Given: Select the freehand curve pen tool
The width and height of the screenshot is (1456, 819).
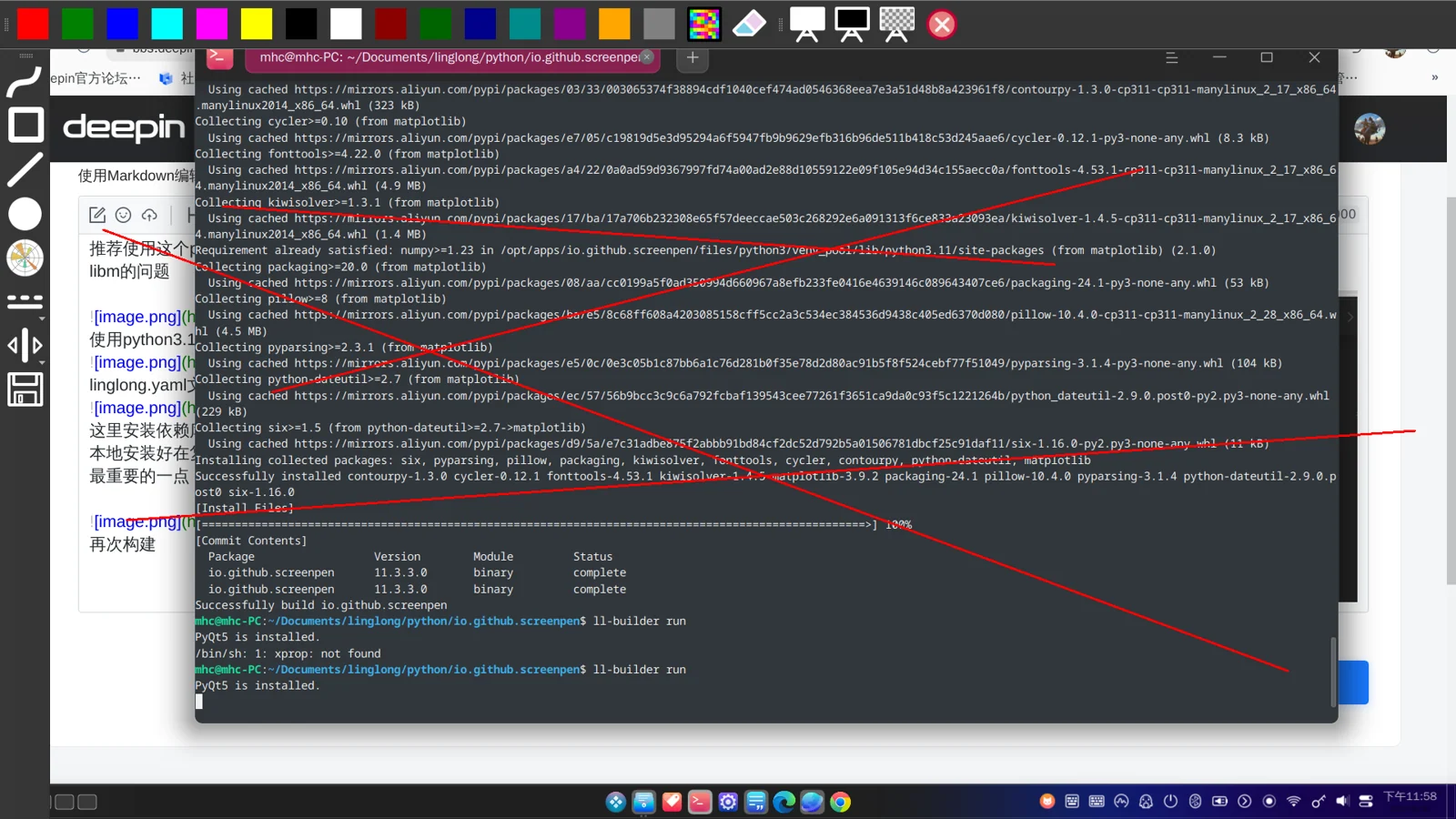Looking at the screenshot, I should pyautogui.click(x=25, y=82).
